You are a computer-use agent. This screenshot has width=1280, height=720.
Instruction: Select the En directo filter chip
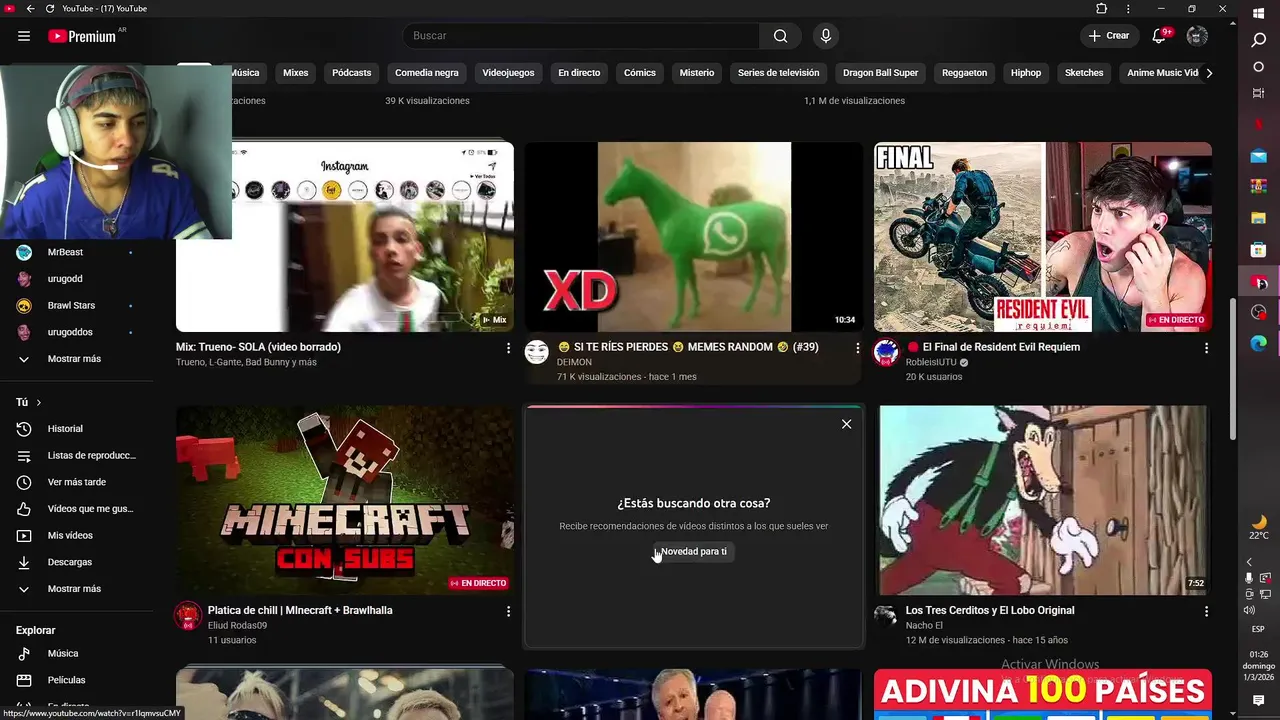click(579, 73)
